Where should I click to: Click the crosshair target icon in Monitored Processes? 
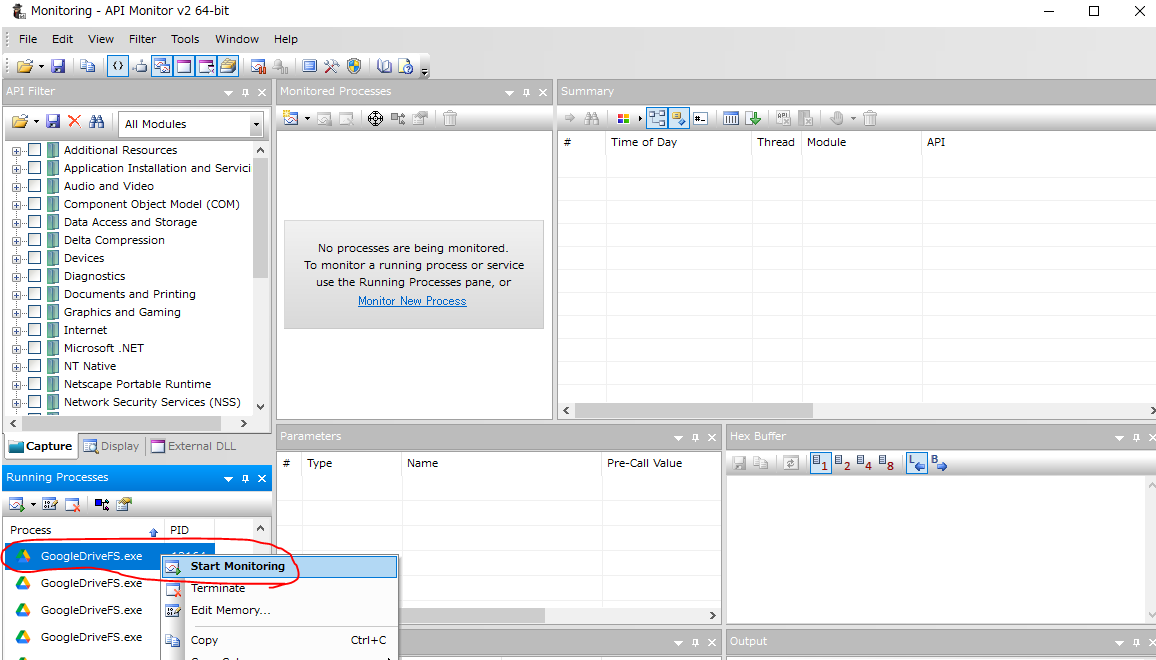click(375, 118)
